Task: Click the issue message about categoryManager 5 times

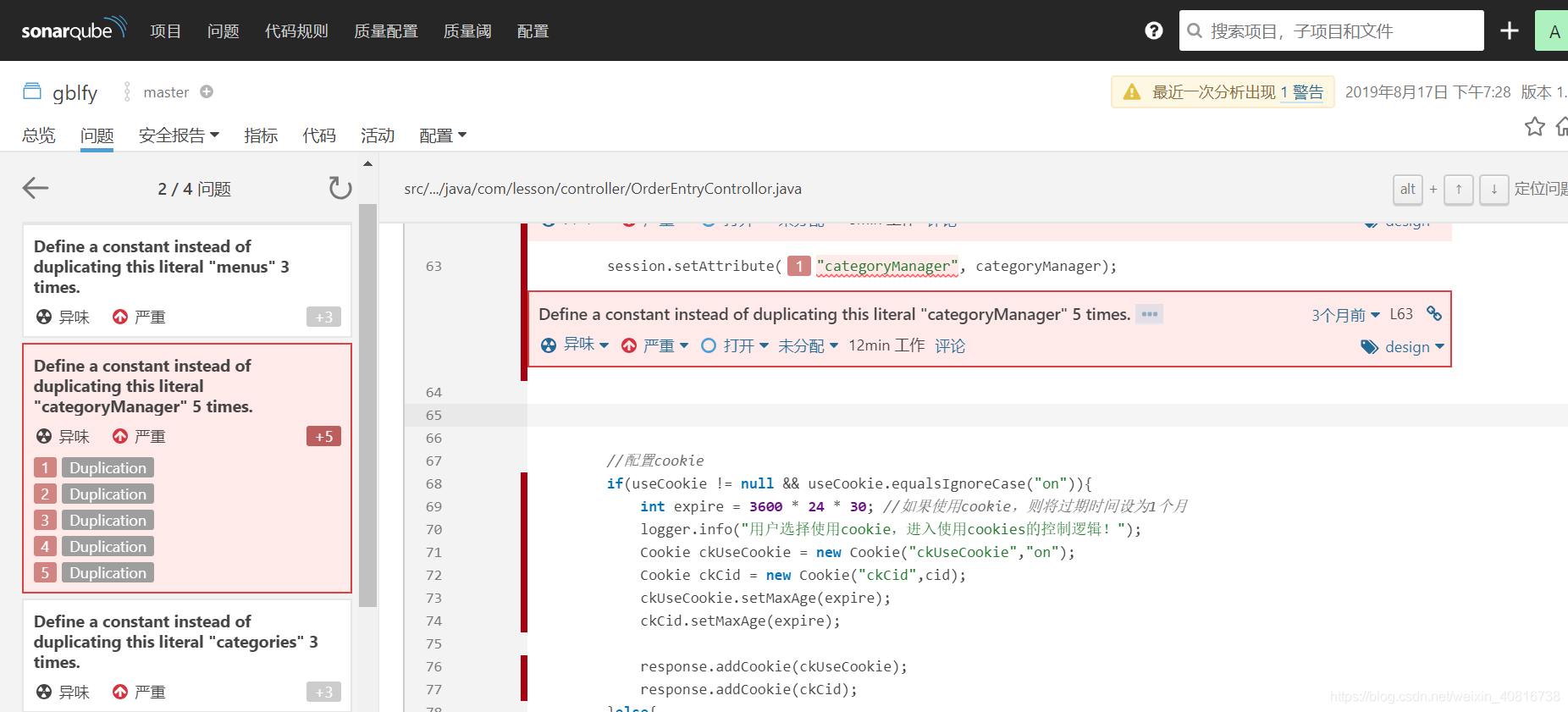Action: 834,314
